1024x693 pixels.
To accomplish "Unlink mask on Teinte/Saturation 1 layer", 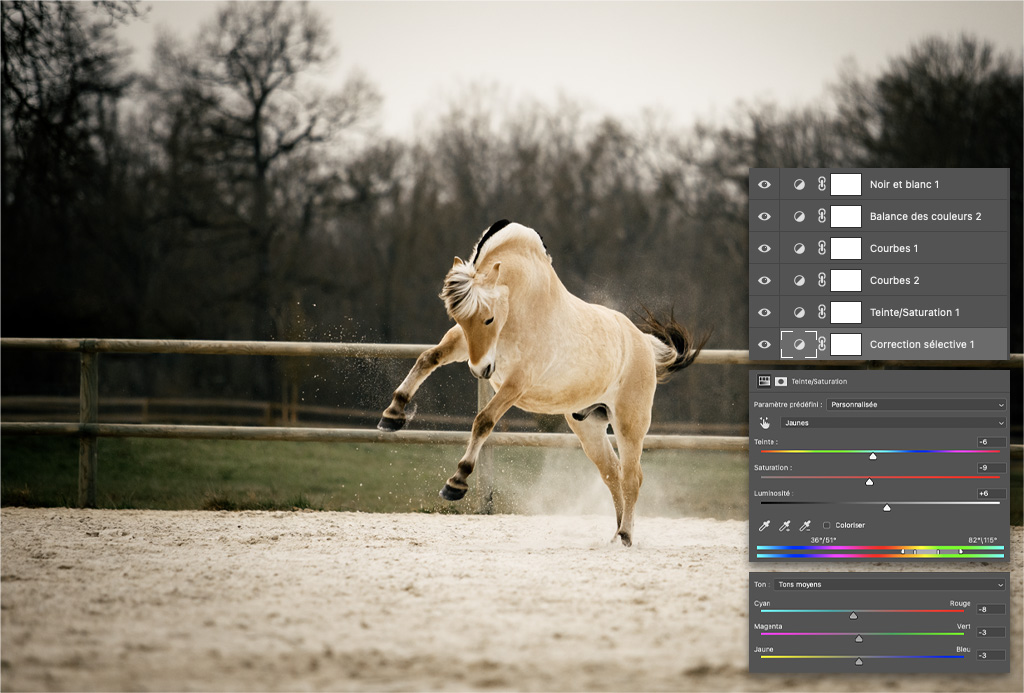I will pyautogui.click(x=822, y=312).
